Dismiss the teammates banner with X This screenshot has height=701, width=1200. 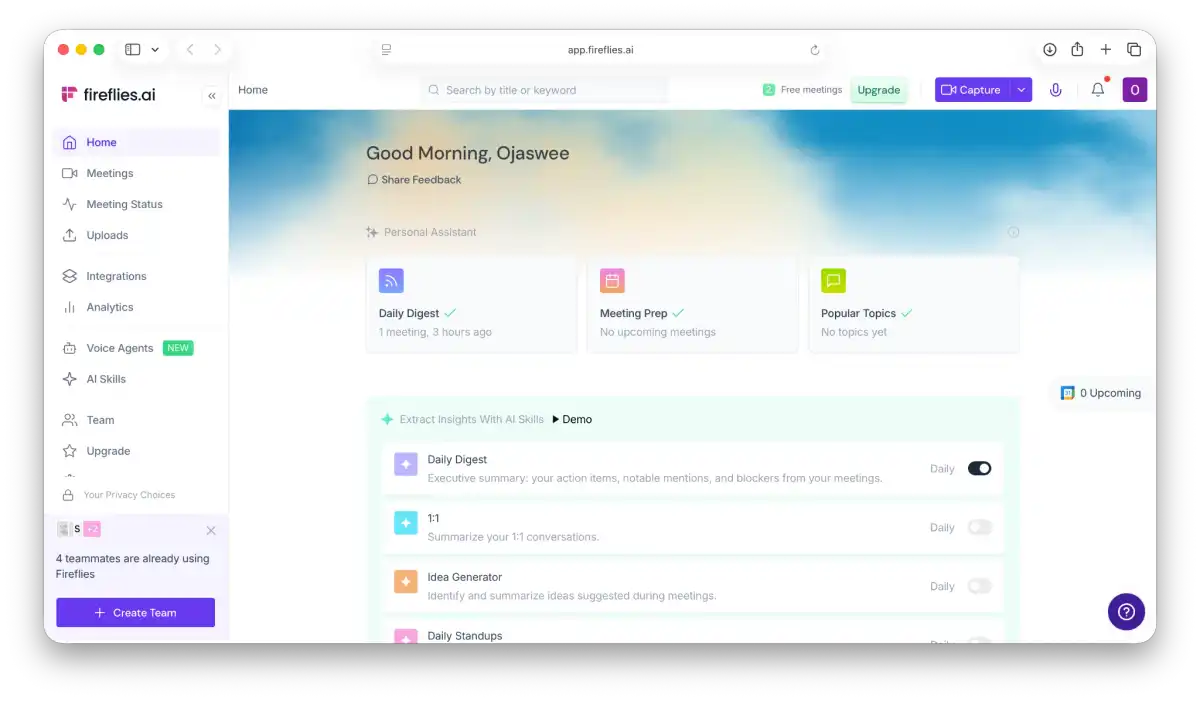(x=211, y=530)
